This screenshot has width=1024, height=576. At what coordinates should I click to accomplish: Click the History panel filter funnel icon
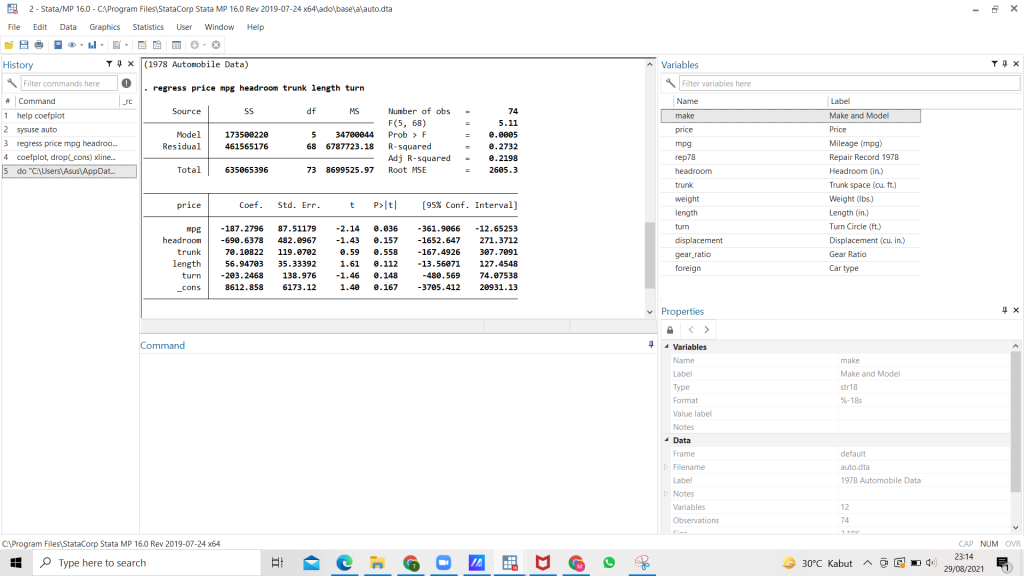[x=109, y=64]
